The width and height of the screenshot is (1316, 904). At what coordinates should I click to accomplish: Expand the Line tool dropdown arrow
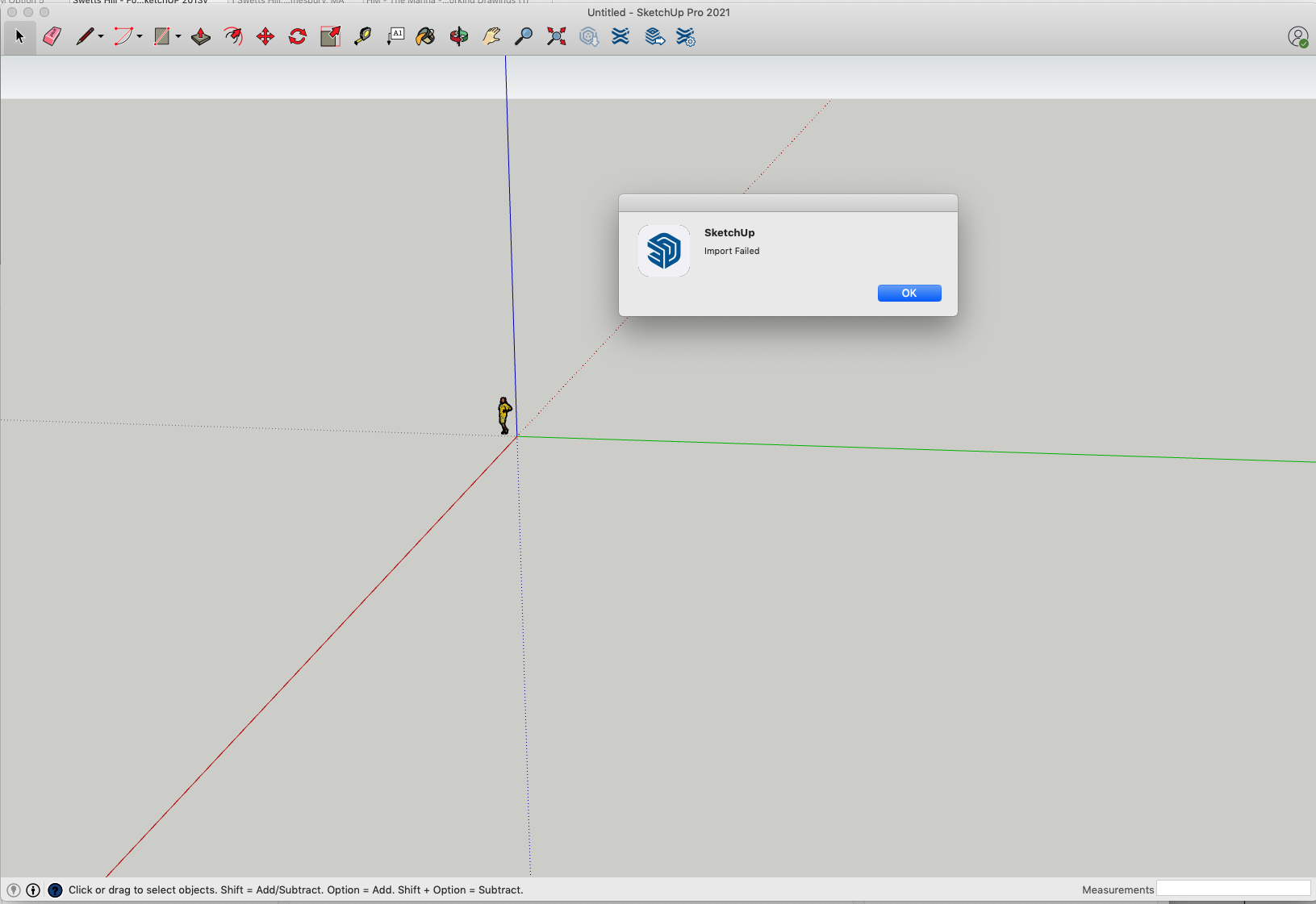pos(101,36)
